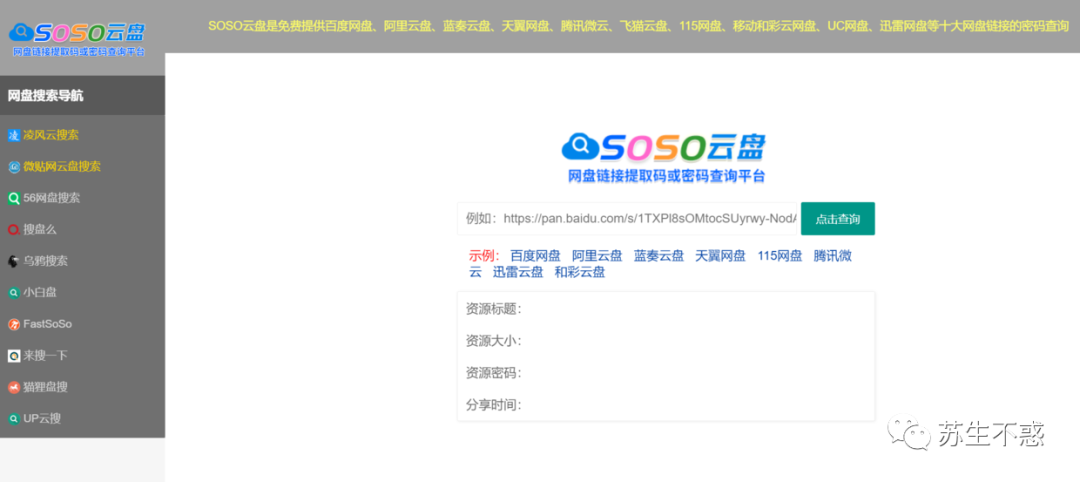Viewport: 1080px width, 482px height.
Task: Open 搜盘么 link
Action: [40, 230]
